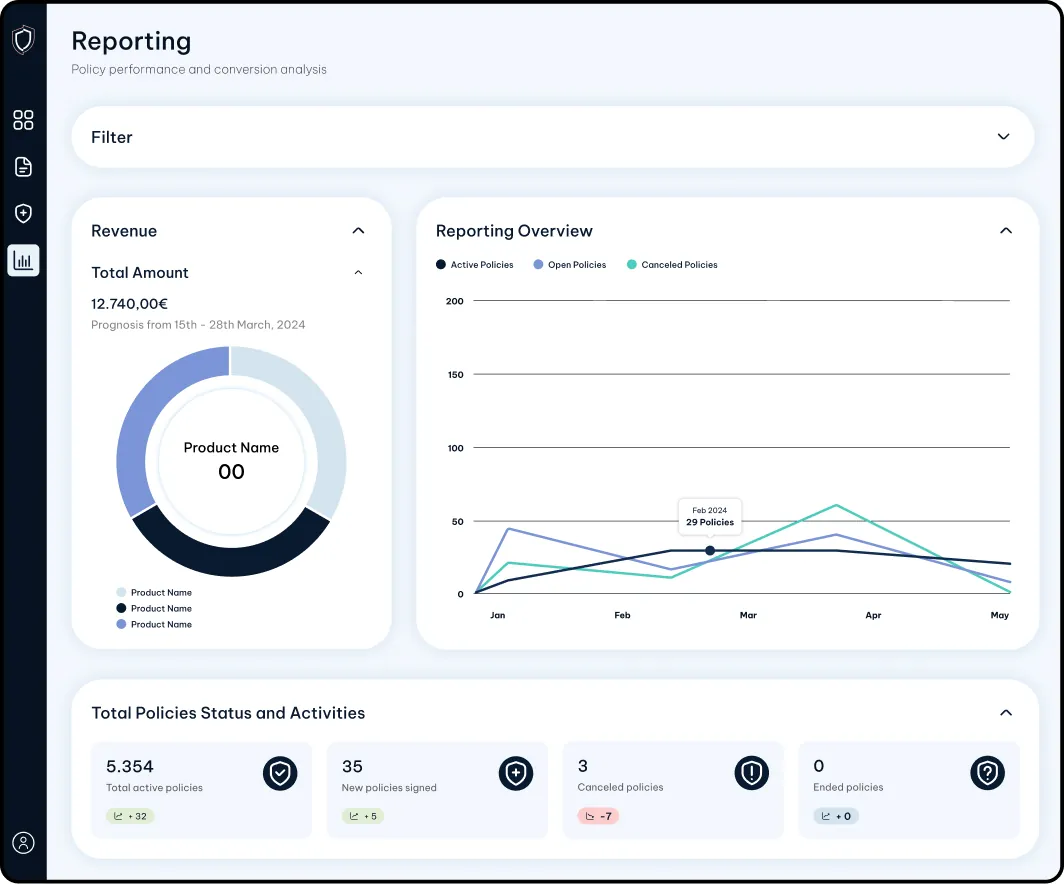Image resolution: width=1064 pixels, height=884 pixels.
Task: Click the canceled policies shield-exclamation icon
Action: click(751, 772)
